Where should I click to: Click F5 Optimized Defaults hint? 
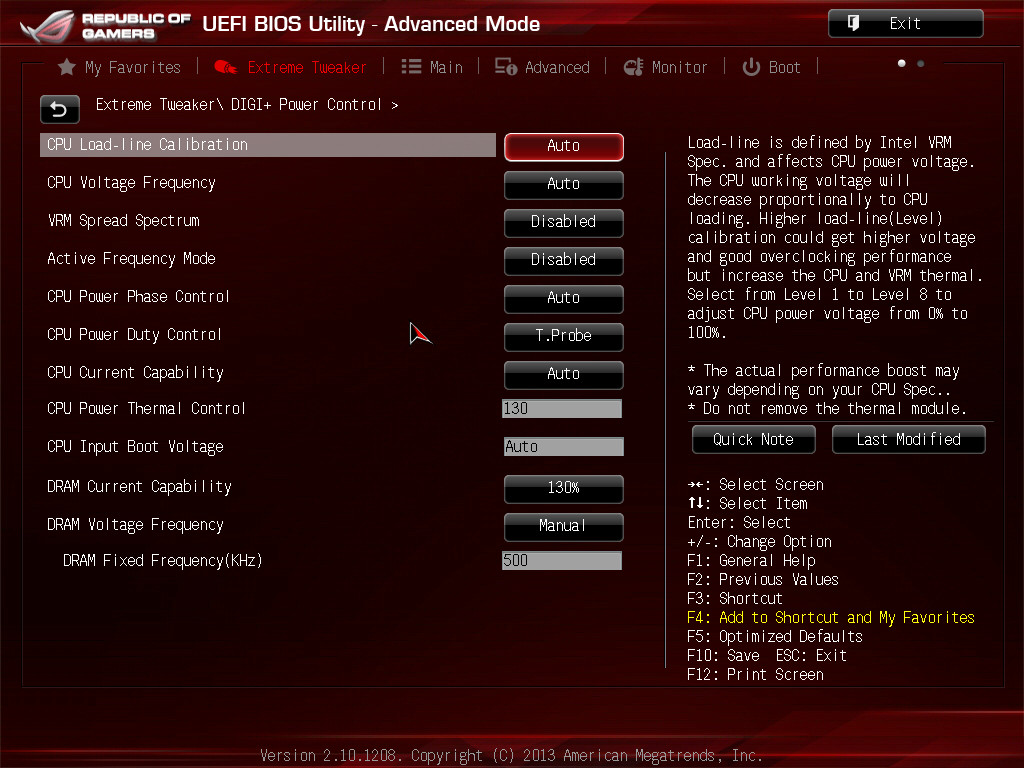(x=775, y=637)
